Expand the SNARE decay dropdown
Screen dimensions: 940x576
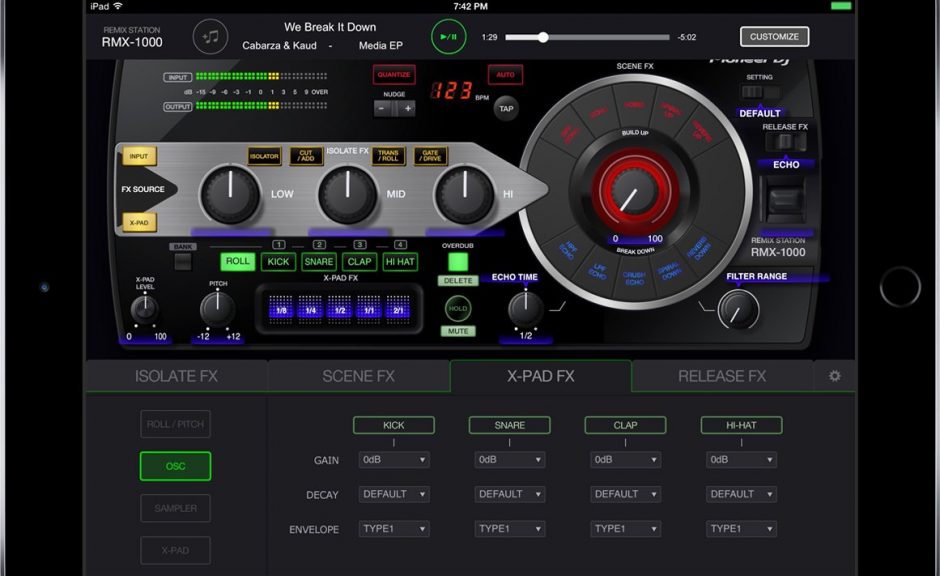pyautogui.click(x=510, y=494)
